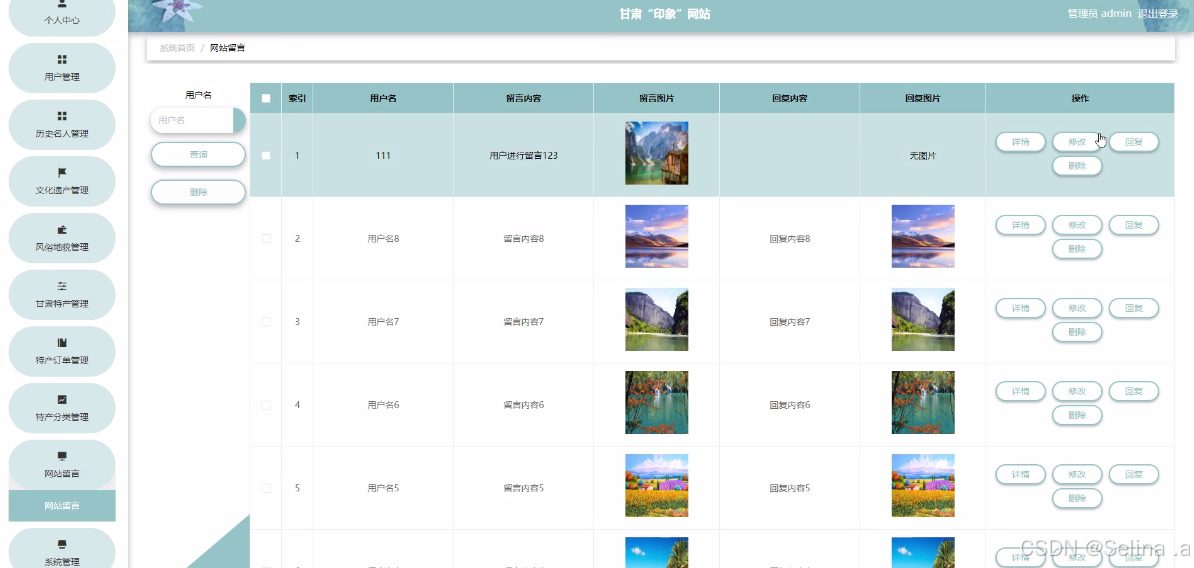The width and height of the screenshot is (1194, 568).
Task: Open 详情 for the 用户名5 row
Action: [x=1020, y=474]
